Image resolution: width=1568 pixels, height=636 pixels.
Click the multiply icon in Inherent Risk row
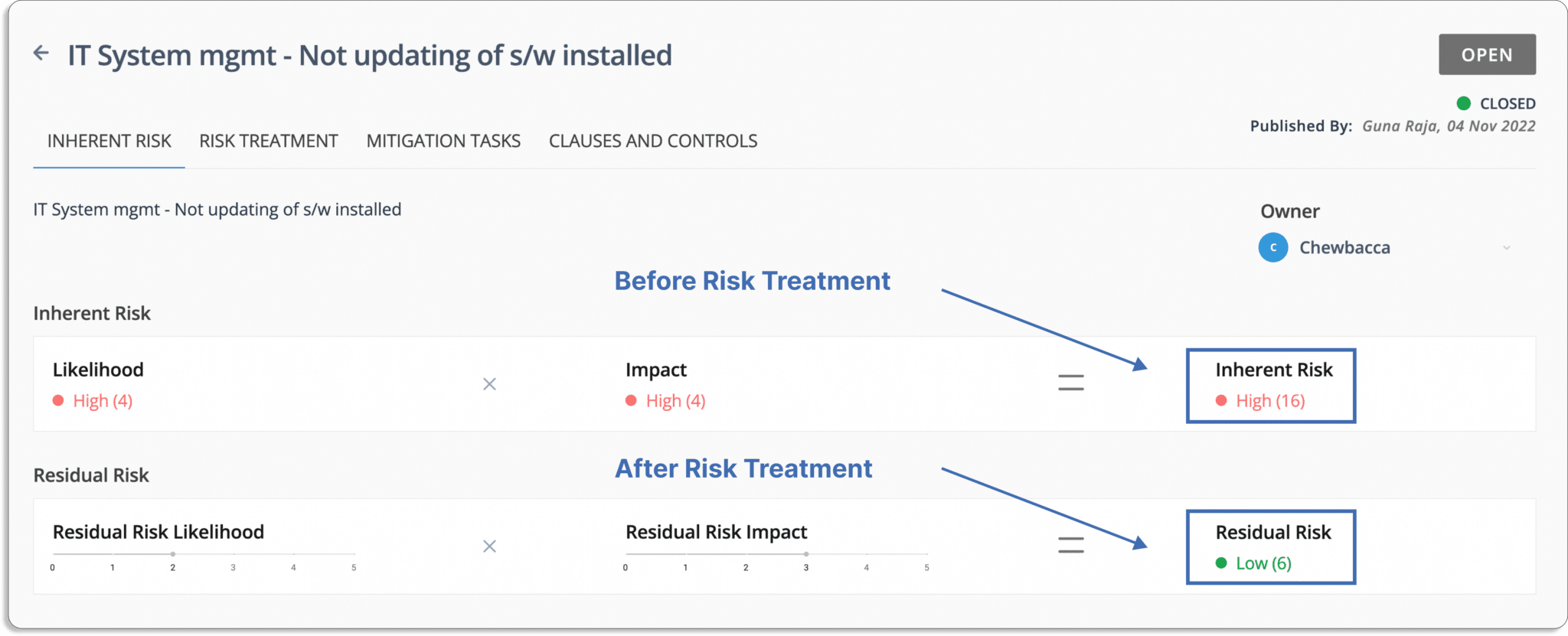click(x=489, y=383)
